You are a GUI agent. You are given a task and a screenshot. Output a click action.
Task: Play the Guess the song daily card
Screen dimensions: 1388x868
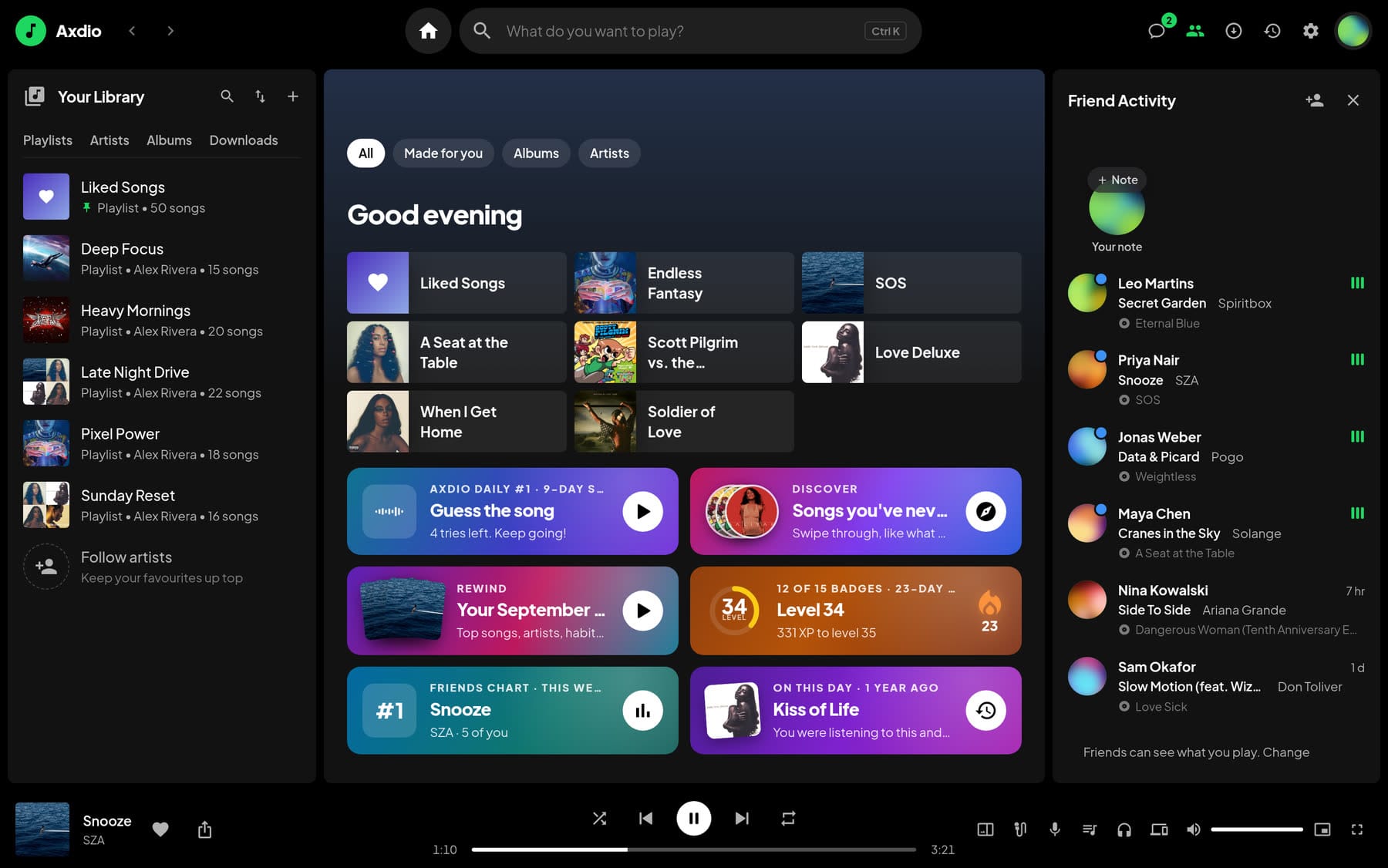tap(643, 512)
